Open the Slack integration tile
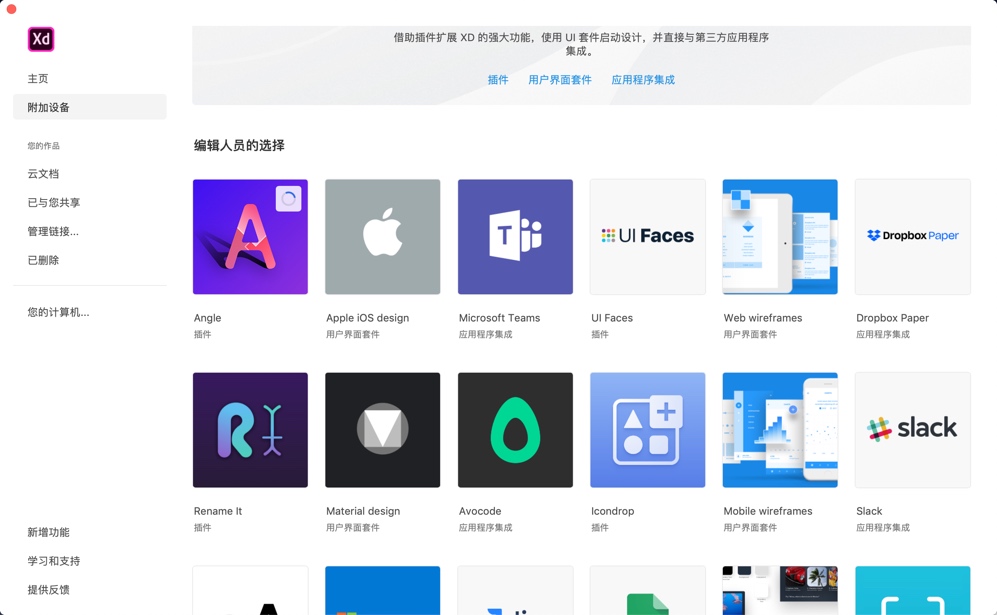997x615 pixels. [912, 429]
